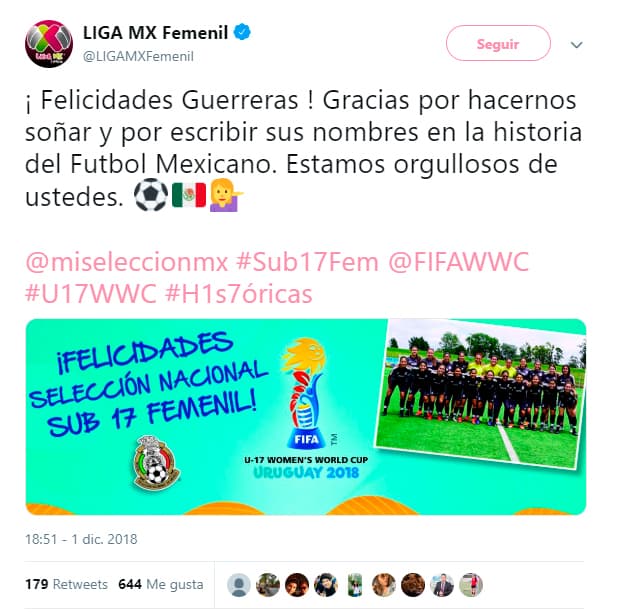Open the #Sub17Fem hashtag

(x=307, y=262)
